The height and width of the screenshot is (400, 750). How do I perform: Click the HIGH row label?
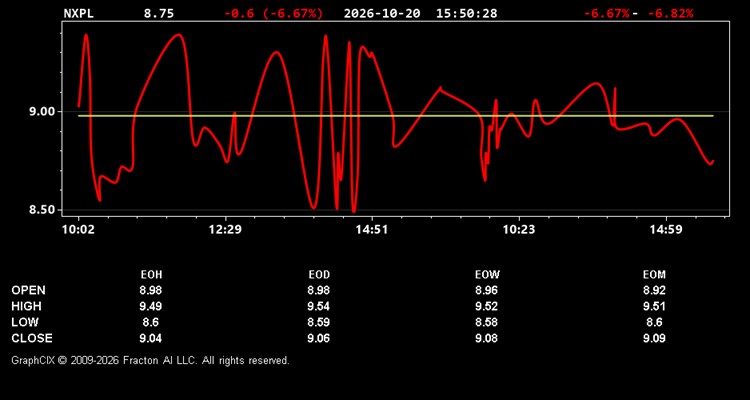26,306
